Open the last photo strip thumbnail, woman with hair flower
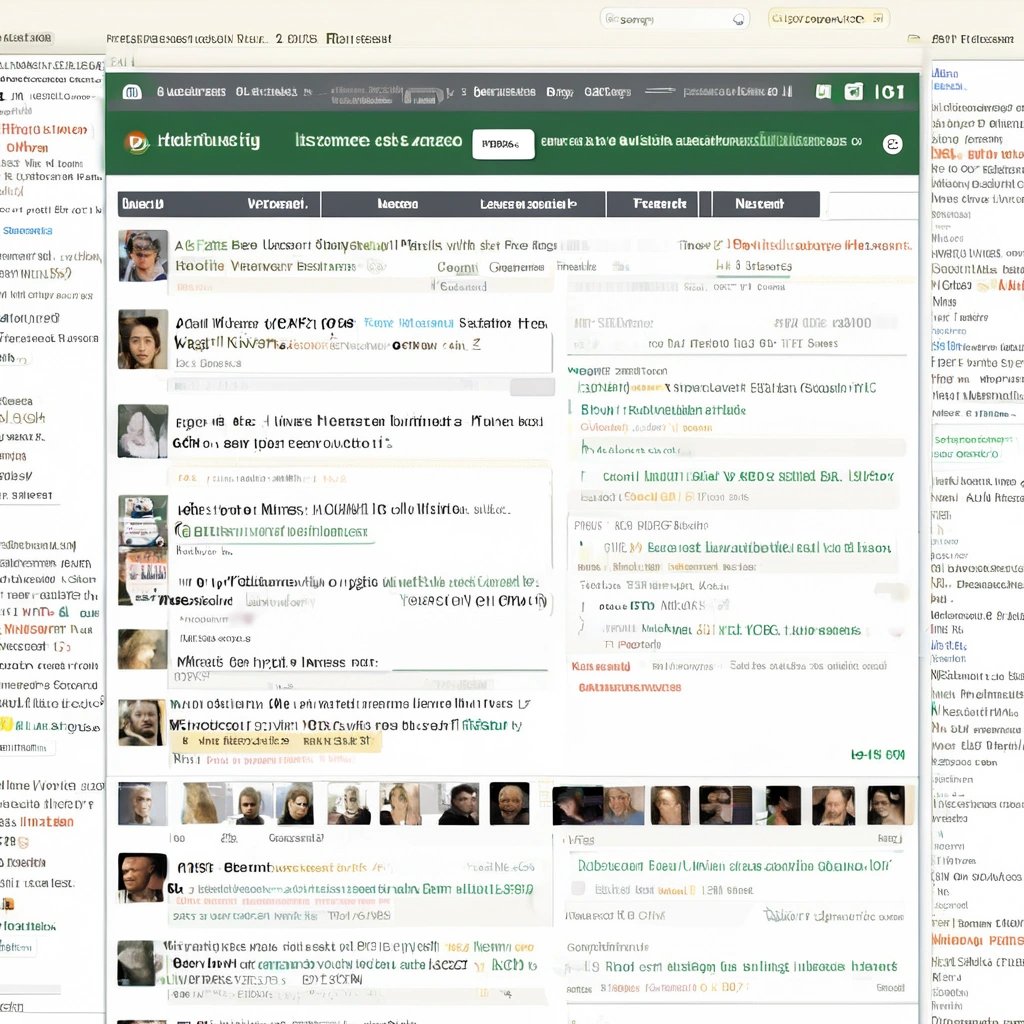 click(x=886, y=805)
